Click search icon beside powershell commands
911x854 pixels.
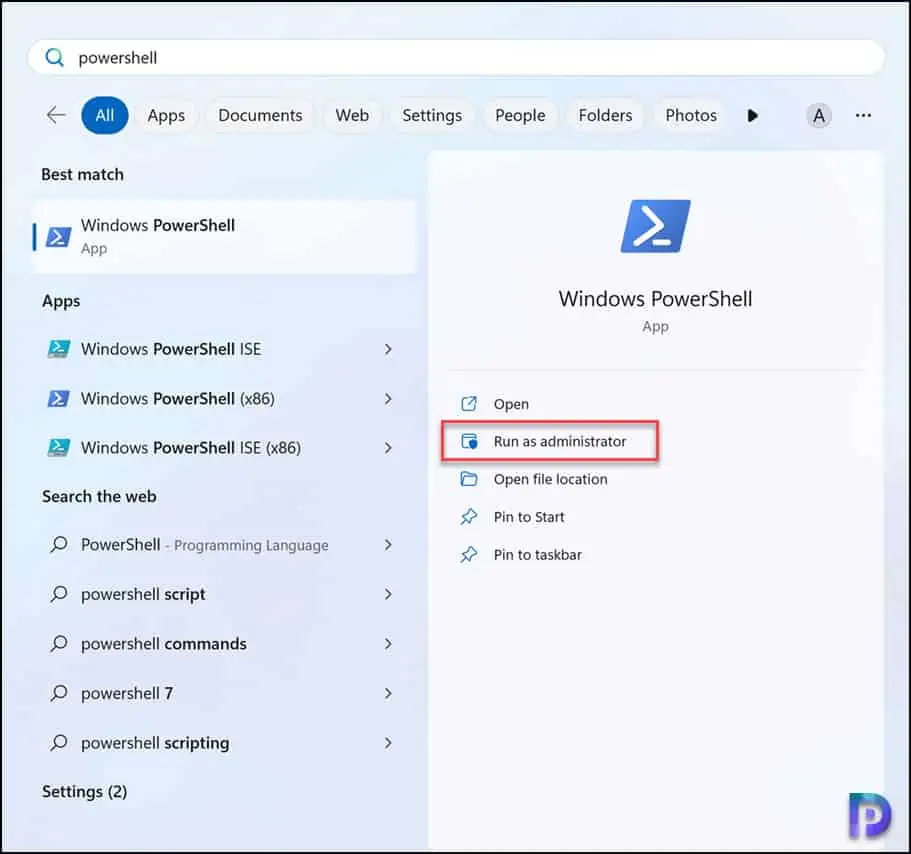tap(59, 644)
